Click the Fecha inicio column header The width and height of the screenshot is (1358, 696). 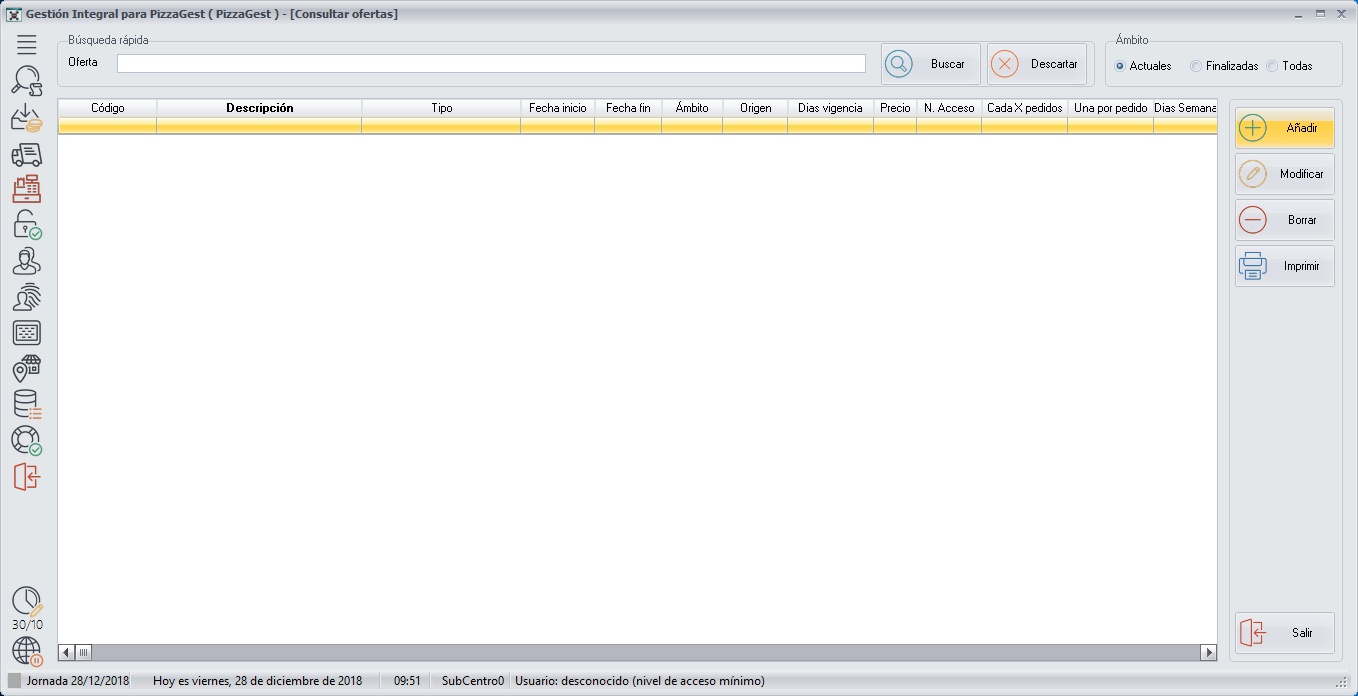point(557,108)
